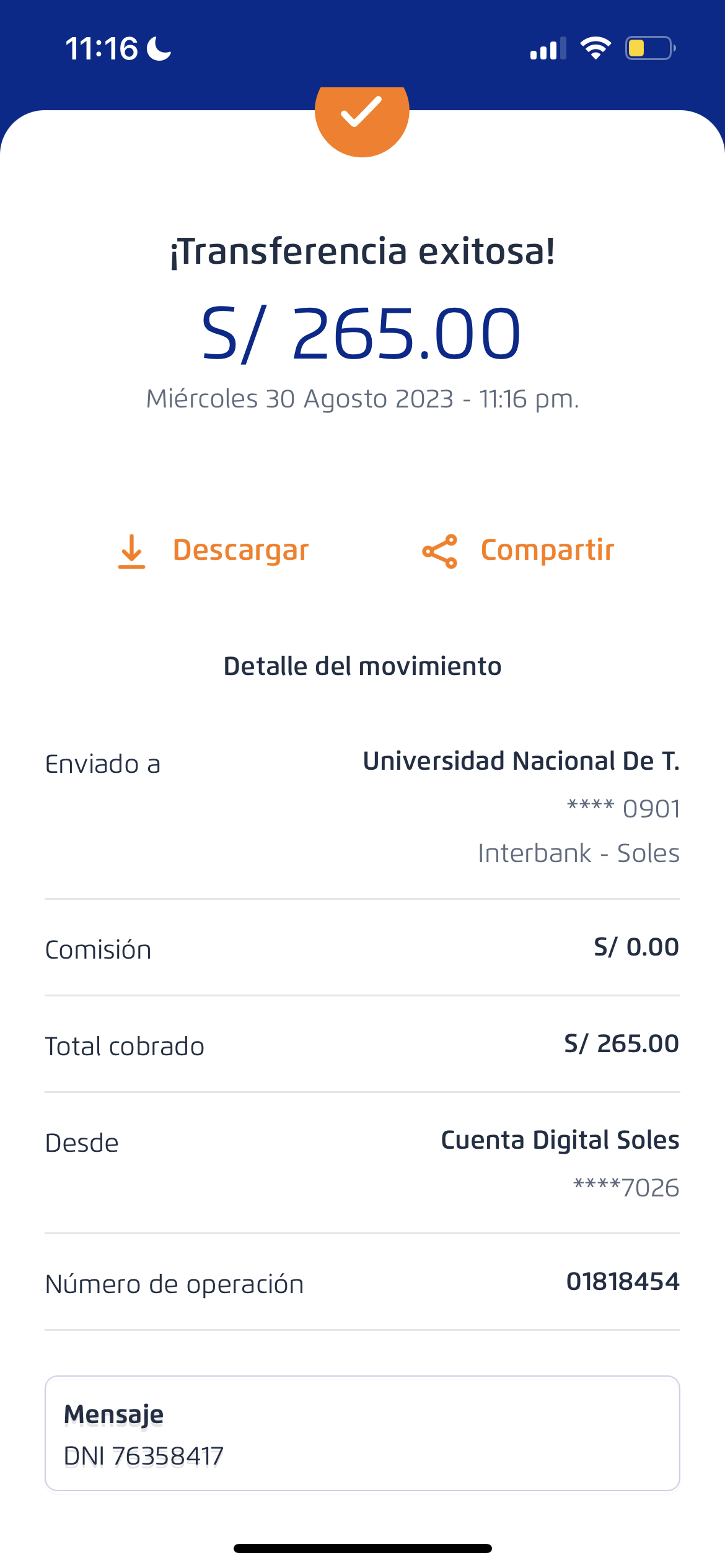Tap the download arrow icon
This screenshot has height=1568, width=725.
tap(131, 551)
